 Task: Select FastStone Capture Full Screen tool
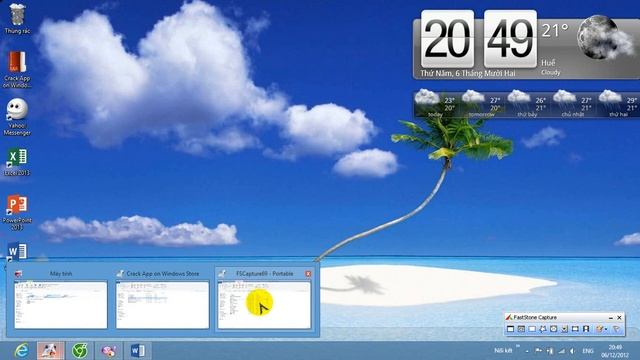(x=553, y=329)
